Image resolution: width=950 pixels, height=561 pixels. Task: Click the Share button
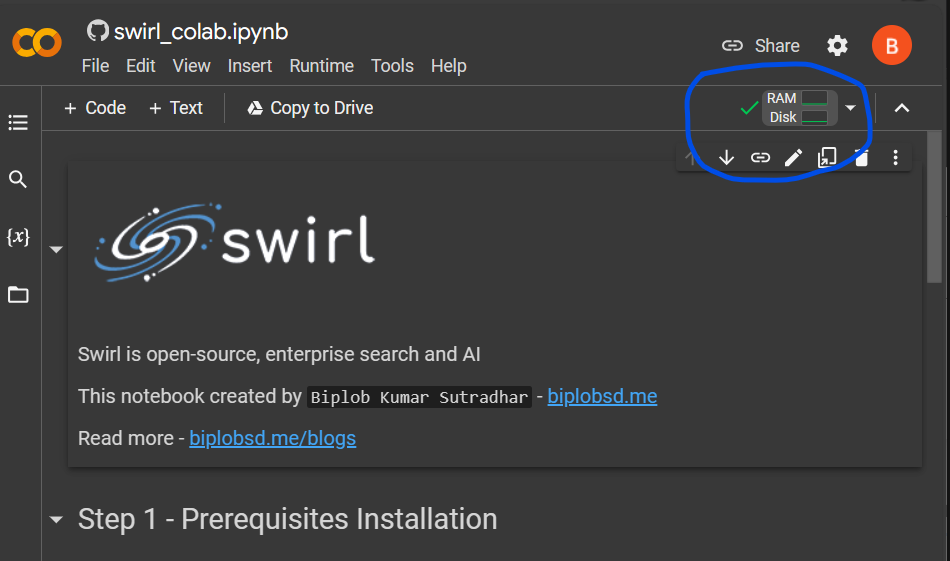(x=760, y=45)
